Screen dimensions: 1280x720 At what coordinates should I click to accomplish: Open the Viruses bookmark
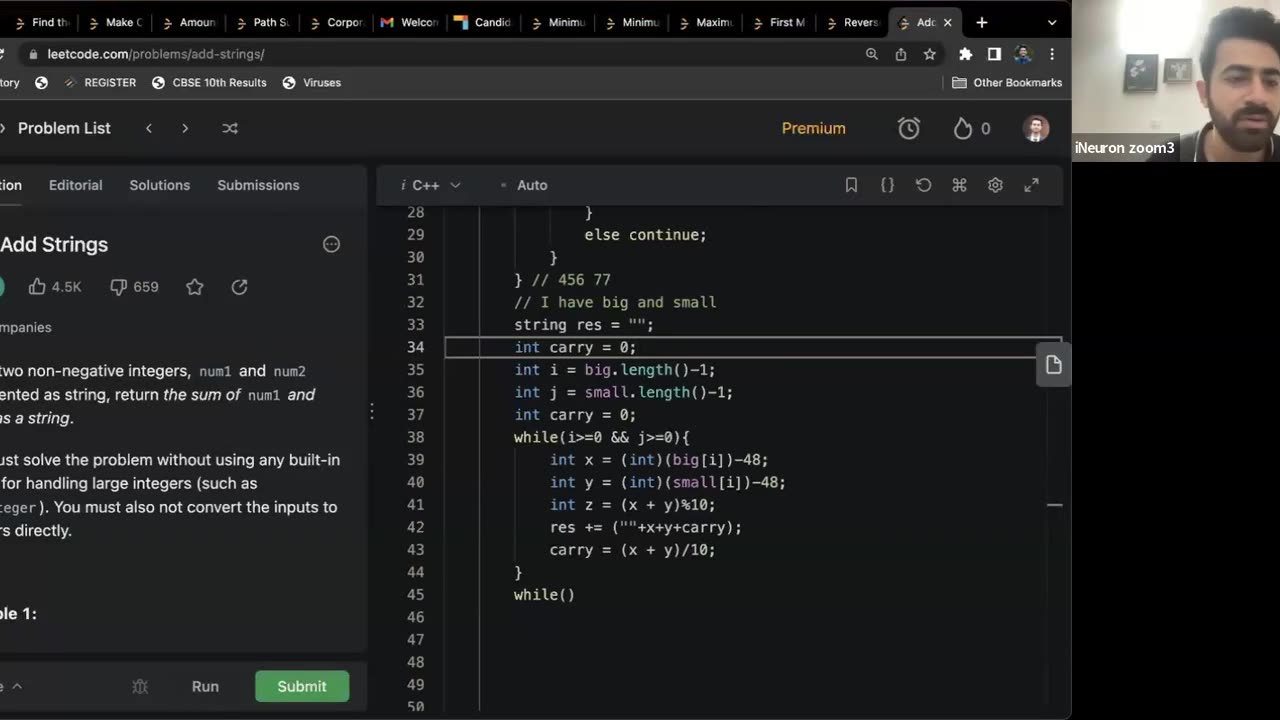[x=312, y=83]
